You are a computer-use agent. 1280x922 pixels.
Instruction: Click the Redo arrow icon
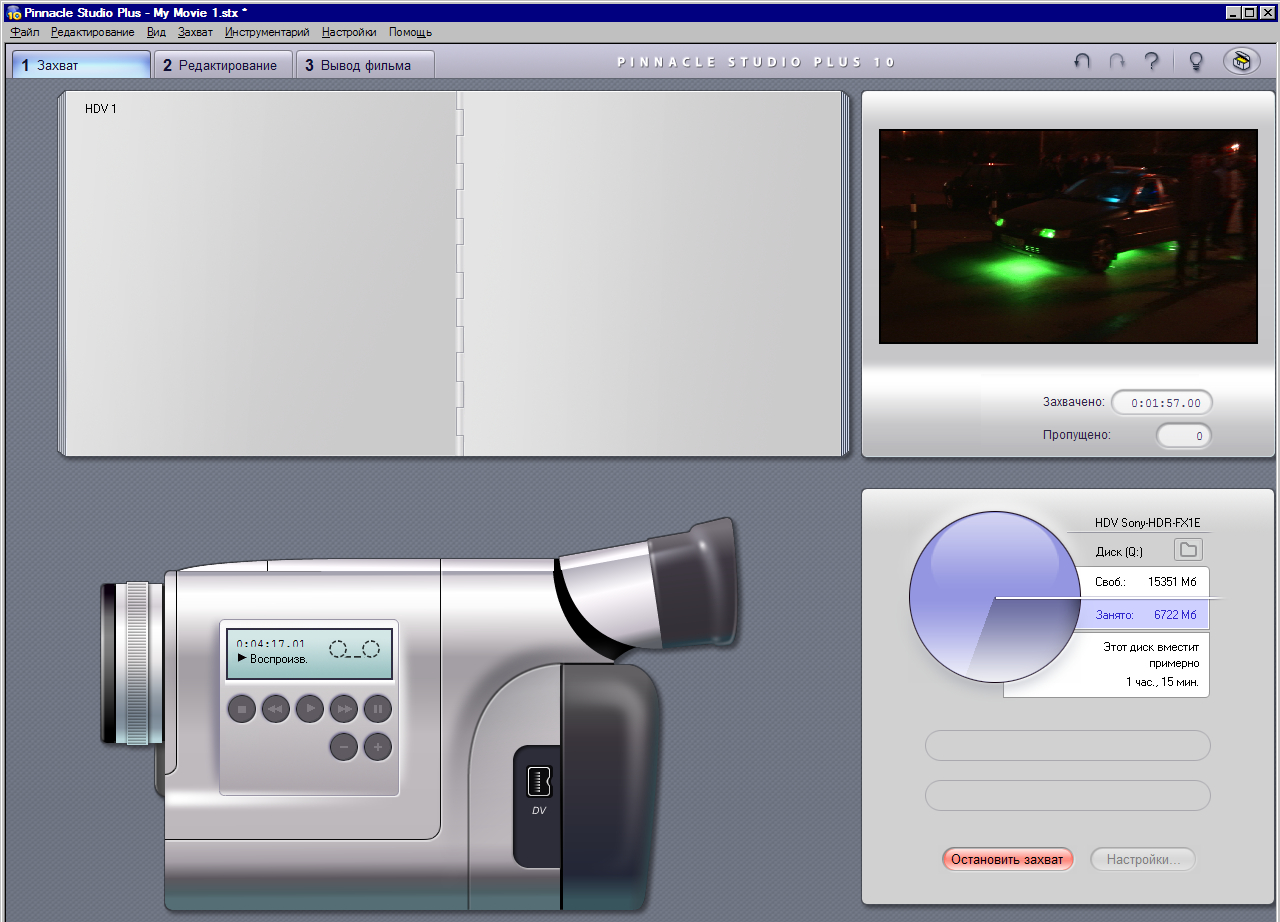1117,62
